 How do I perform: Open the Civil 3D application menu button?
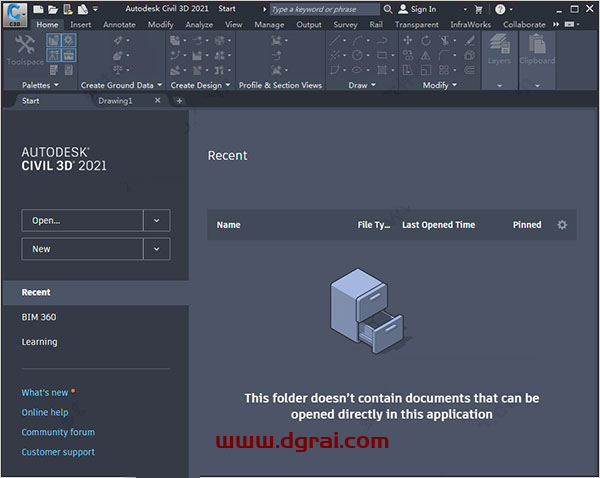(15, 14)
